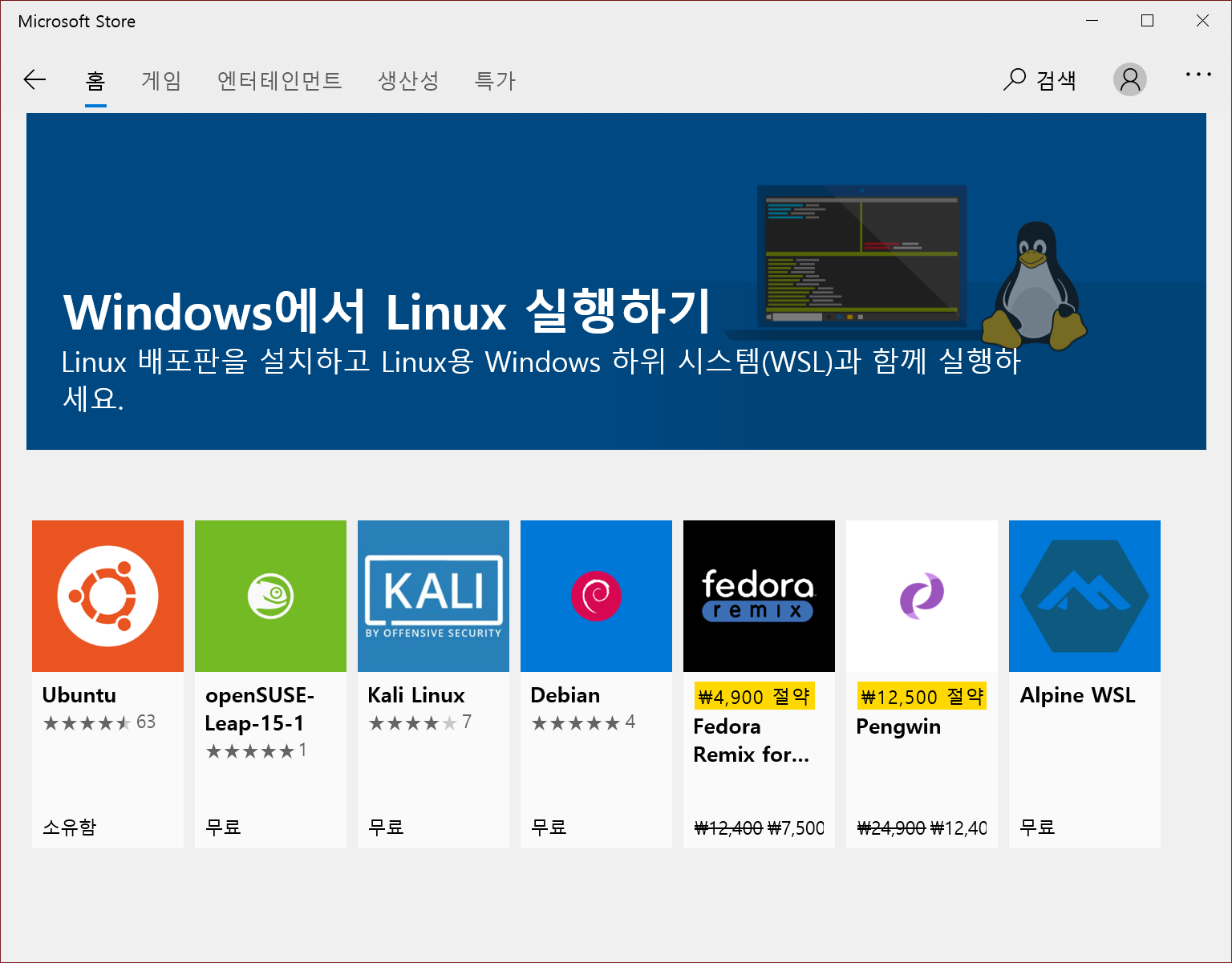Open the Kali Linux tile logo
The width and height of the screenshot is (1232, 963).
pyautogui.click(x=433, y=596)
